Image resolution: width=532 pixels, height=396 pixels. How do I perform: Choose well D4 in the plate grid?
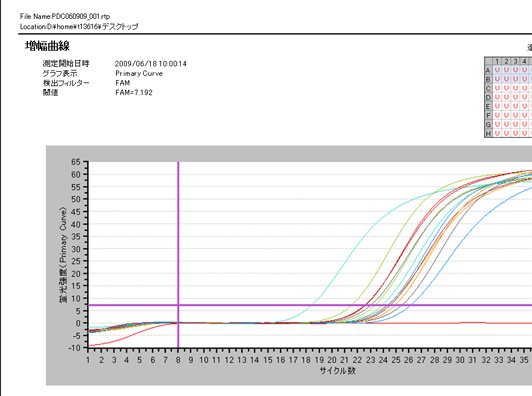[x=525, y=97]
